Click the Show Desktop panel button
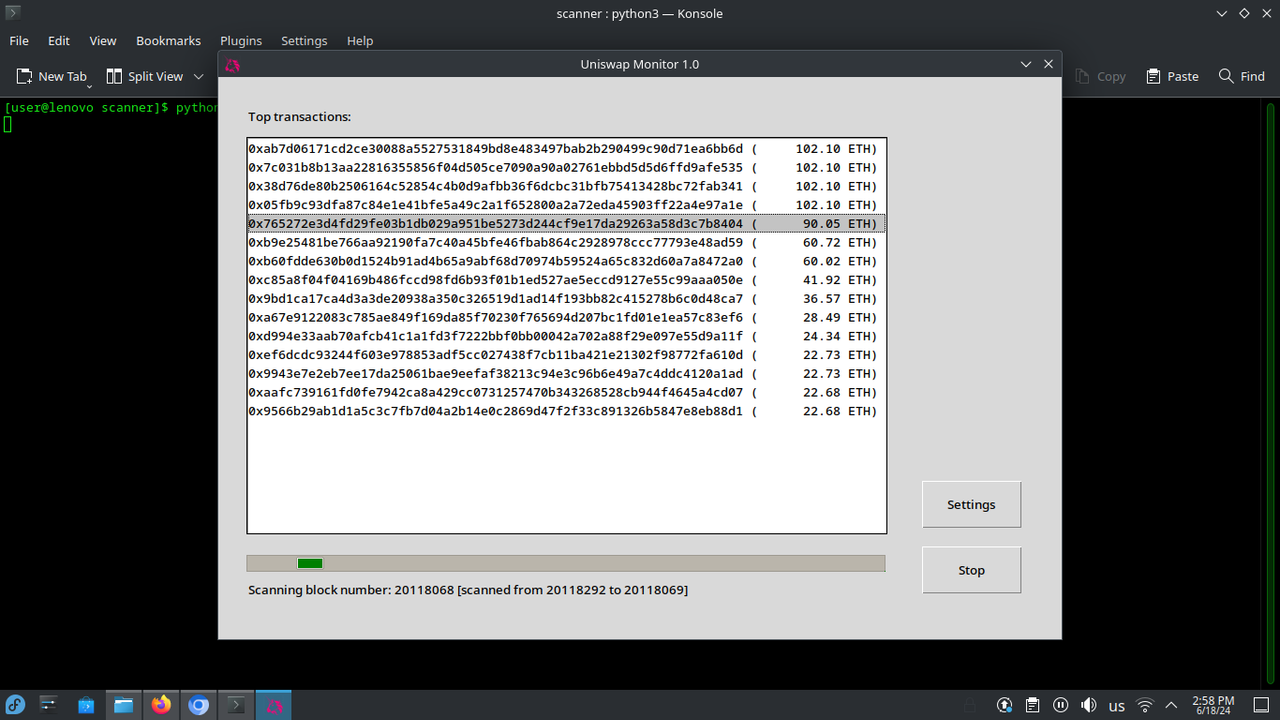This screenshot has width=1280, height=720. point(1260,705)
